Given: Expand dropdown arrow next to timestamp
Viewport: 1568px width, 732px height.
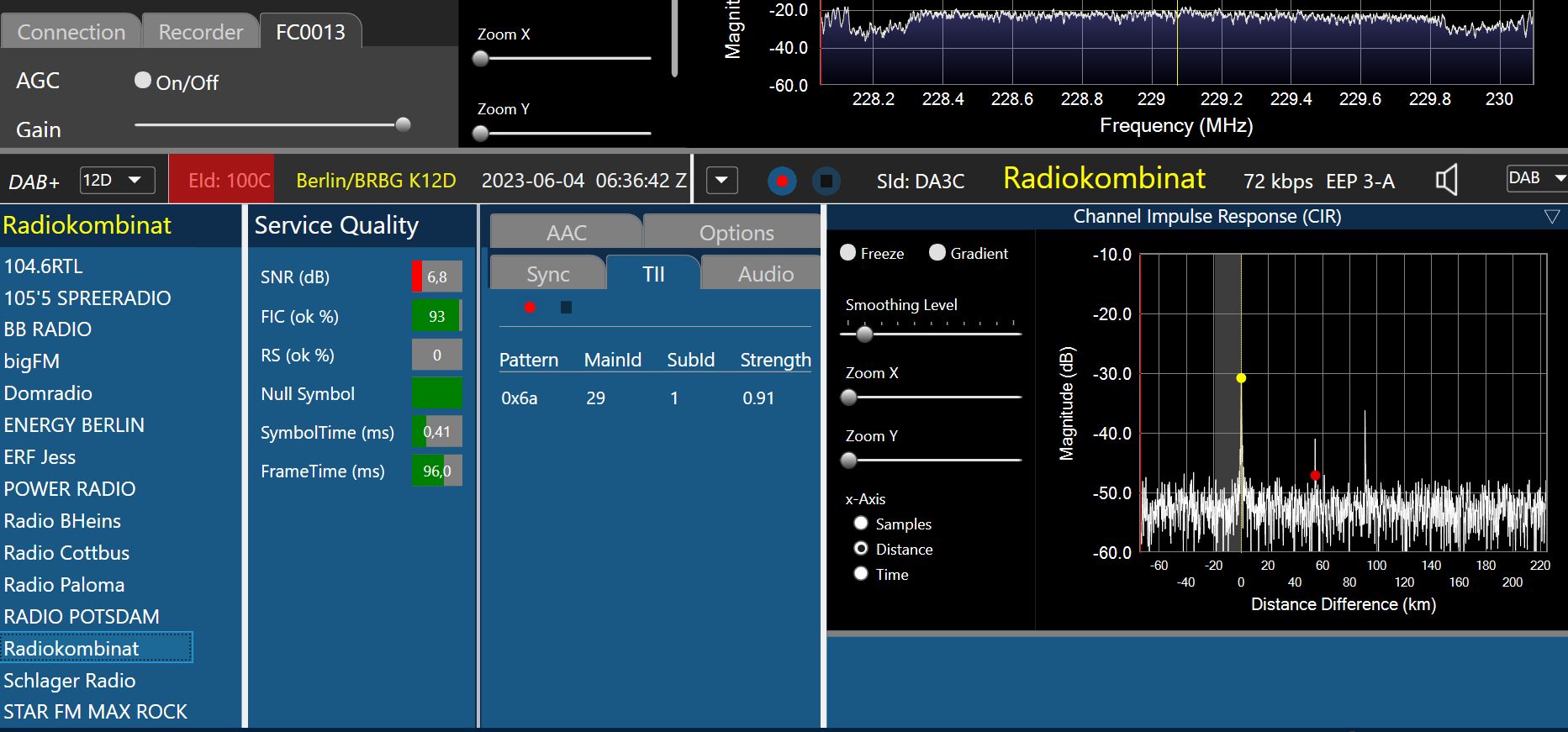Looking at the screenshot, I should (x=721, y=181).
